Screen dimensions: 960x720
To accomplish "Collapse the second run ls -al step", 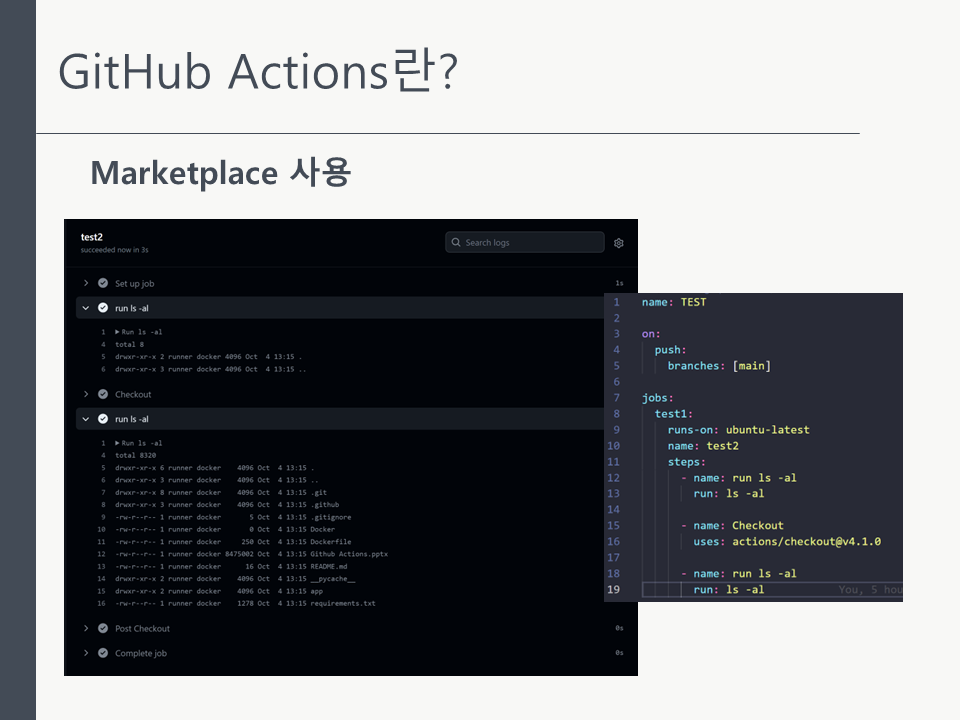I will click(x=86, y=419).
